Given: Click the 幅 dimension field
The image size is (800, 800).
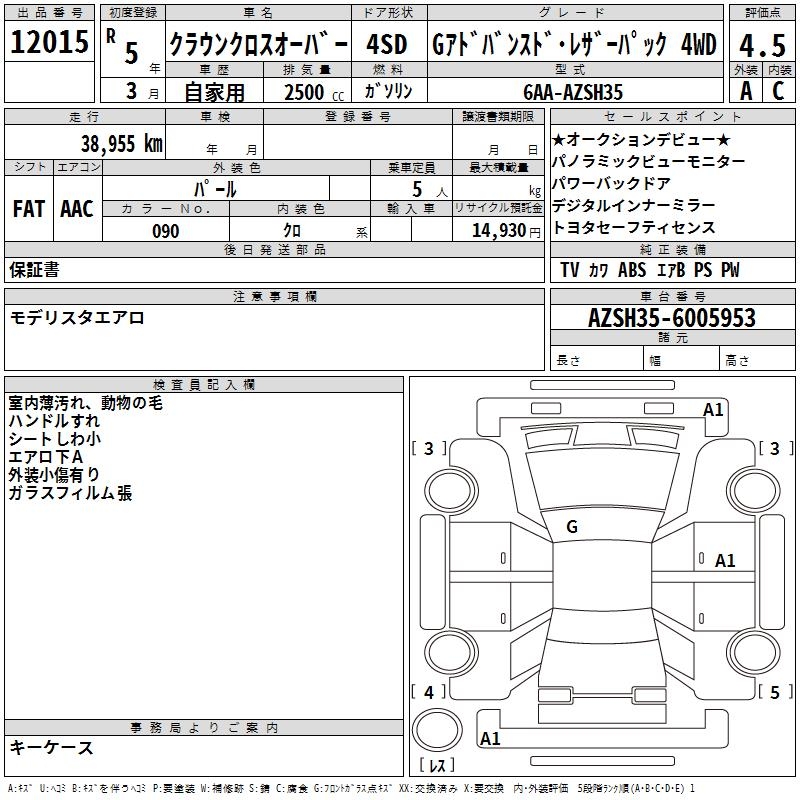Looking at the screenshot, I should pyautogui.click(x=681, y=359).
